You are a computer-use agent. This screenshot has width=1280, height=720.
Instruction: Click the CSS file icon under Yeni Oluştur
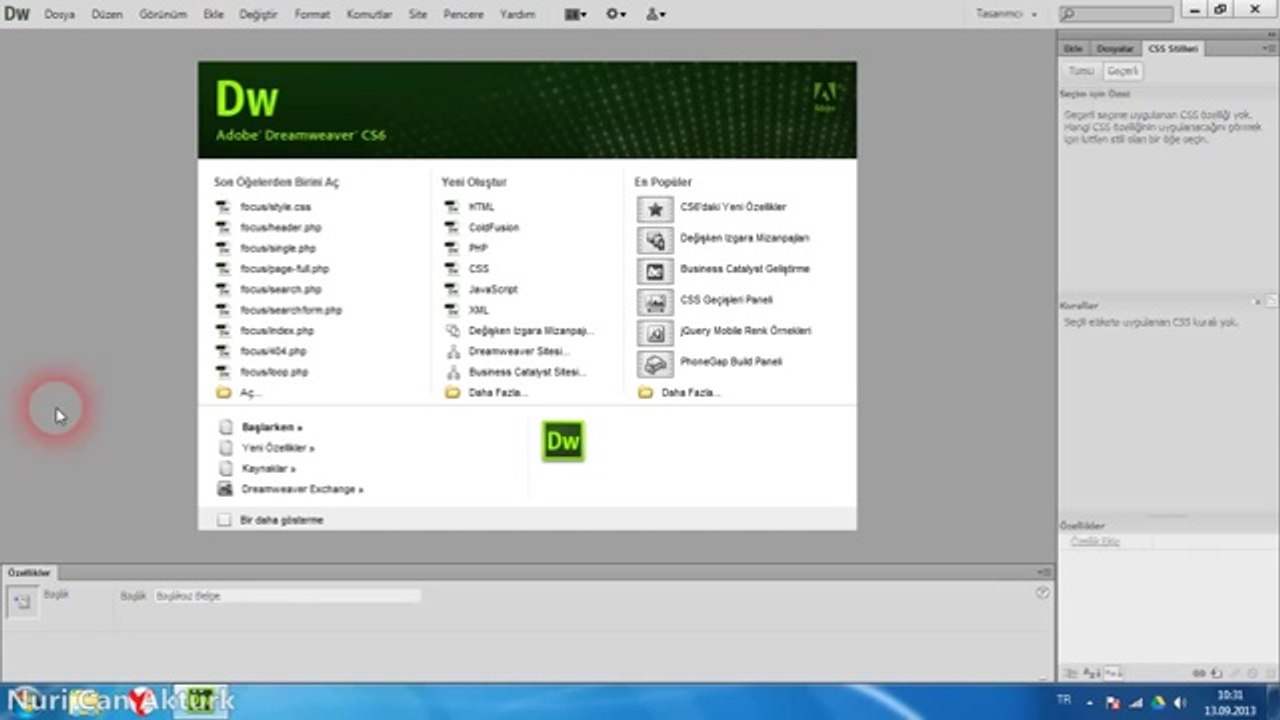point(451,269)
